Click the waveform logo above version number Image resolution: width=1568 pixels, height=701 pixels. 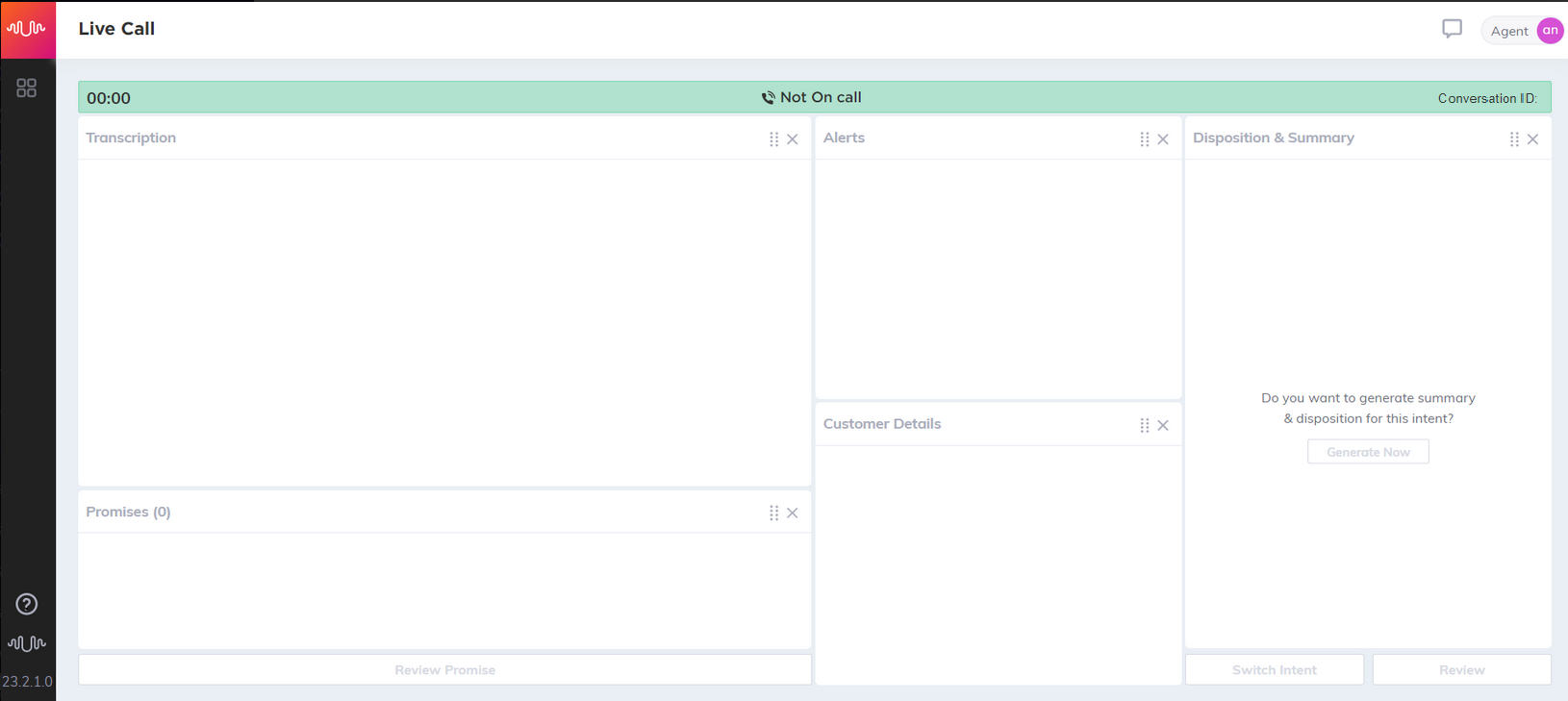[27, 643]
